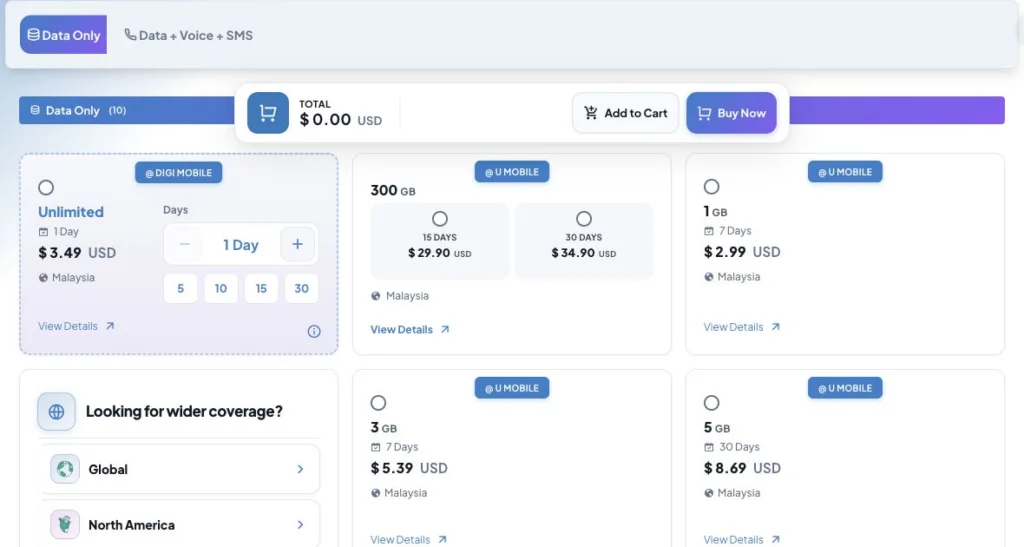
Task: Decrease days with the minus button
Action: coord(184,244)
